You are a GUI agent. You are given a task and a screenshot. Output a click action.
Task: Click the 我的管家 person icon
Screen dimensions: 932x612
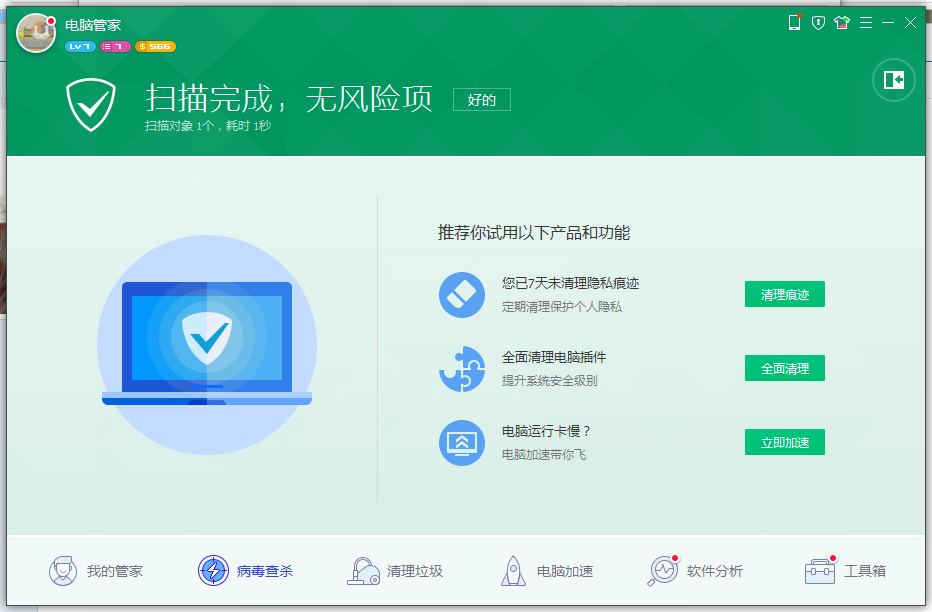click(x=62, y=571)
